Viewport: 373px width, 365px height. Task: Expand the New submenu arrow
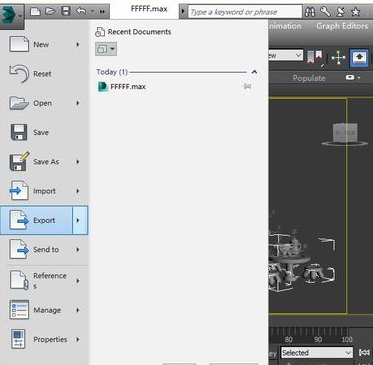coord(78,44)
